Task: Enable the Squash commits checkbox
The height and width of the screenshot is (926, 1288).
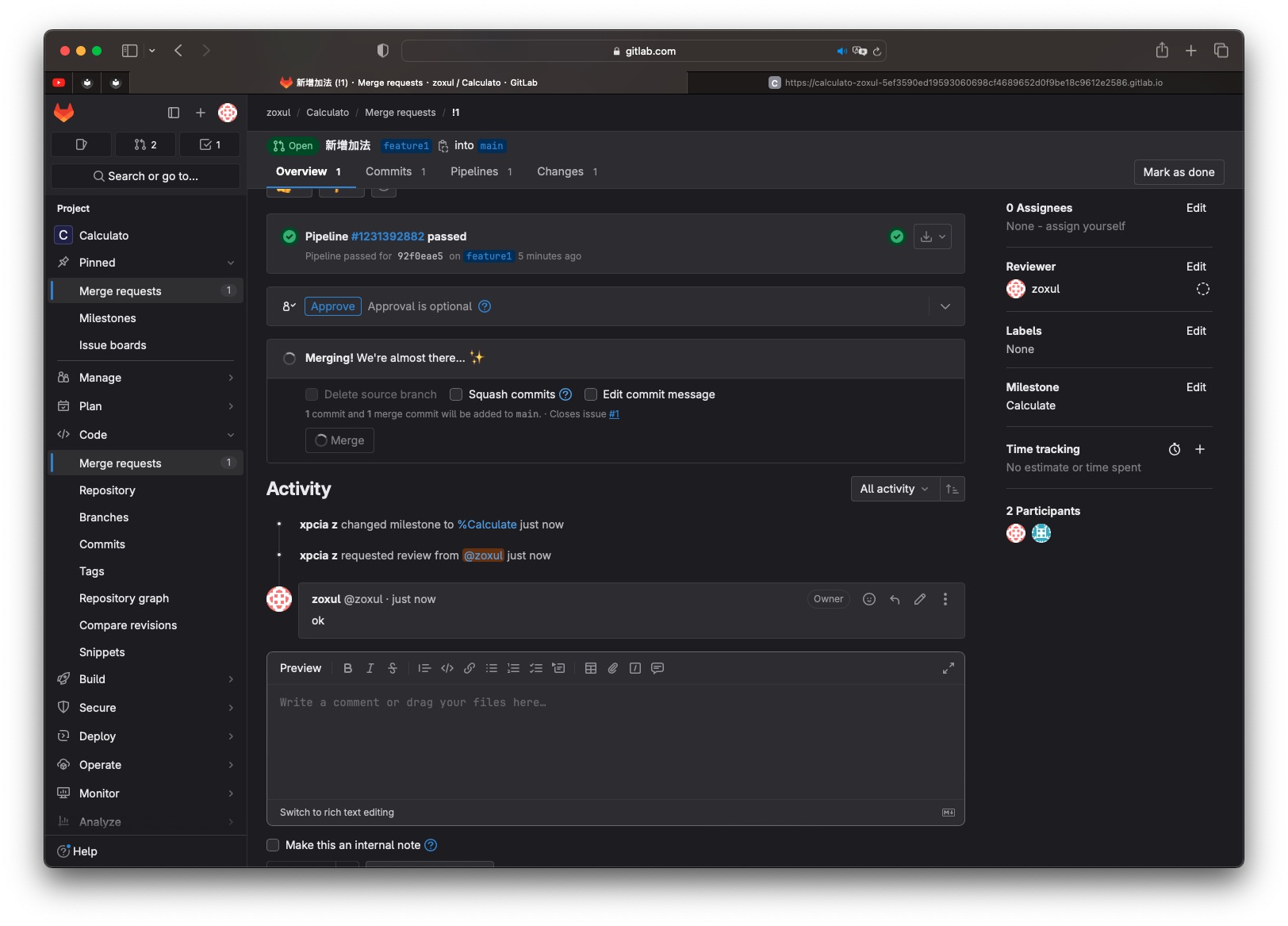Action: (456, 394)
